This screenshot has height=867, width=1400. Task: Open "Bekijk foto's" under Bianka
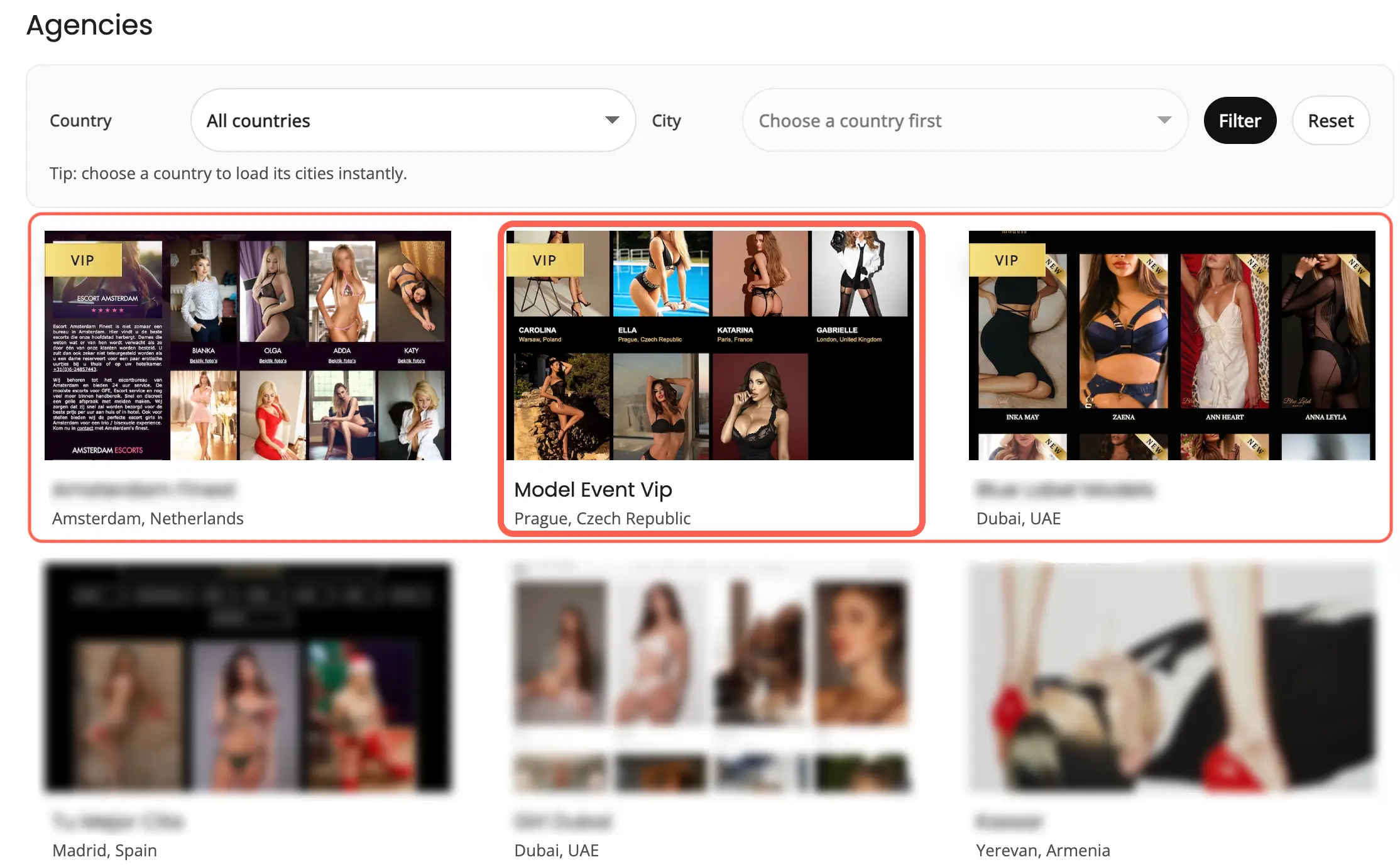[204, 360]
